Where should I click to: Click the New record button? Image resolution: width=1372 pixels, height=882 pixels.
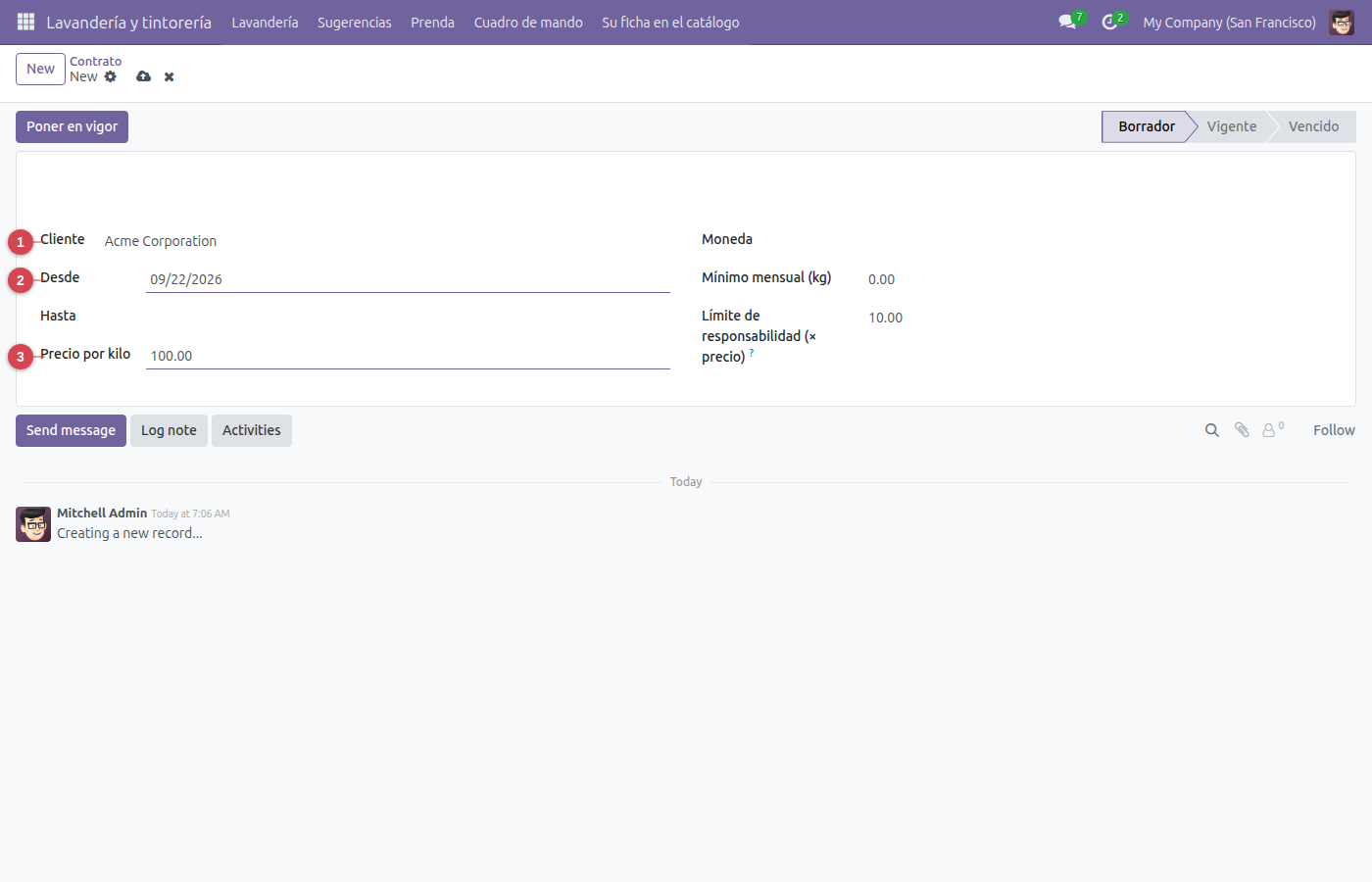40,69
